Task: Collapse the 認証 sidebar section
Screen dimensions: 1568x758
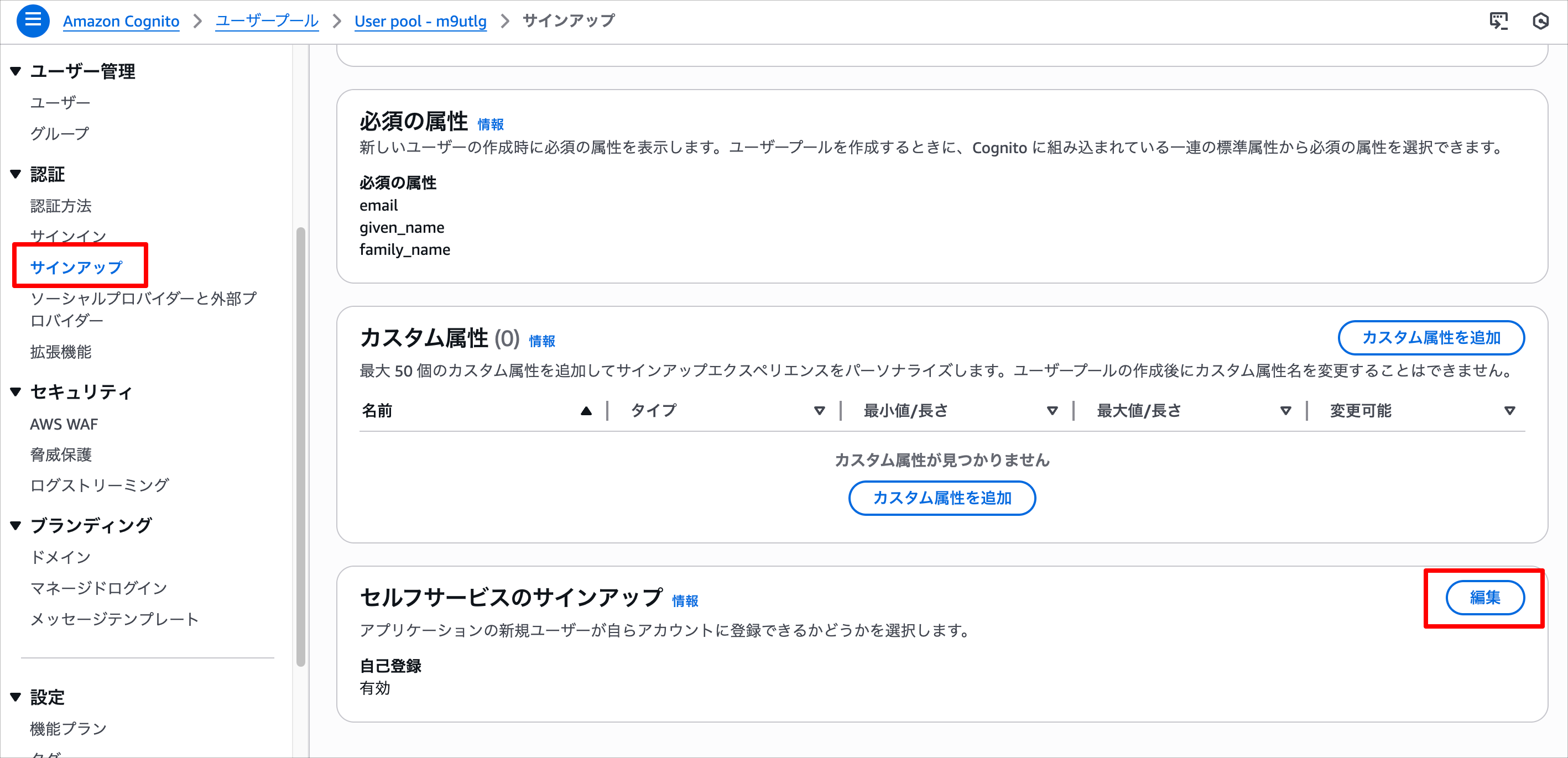Action: (16, 174)
